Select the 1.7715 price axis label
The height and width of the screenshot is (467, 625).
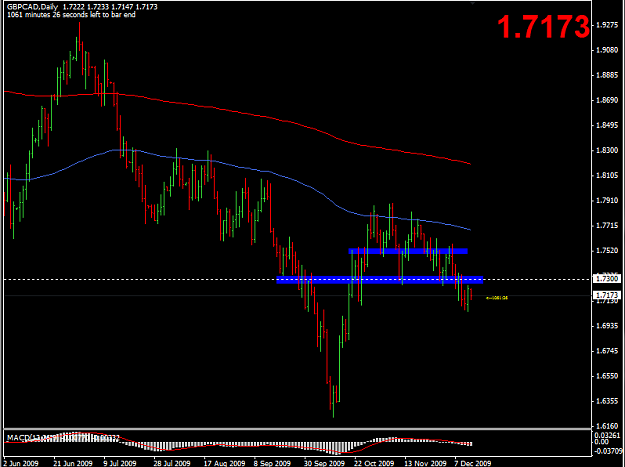[607, 226]
